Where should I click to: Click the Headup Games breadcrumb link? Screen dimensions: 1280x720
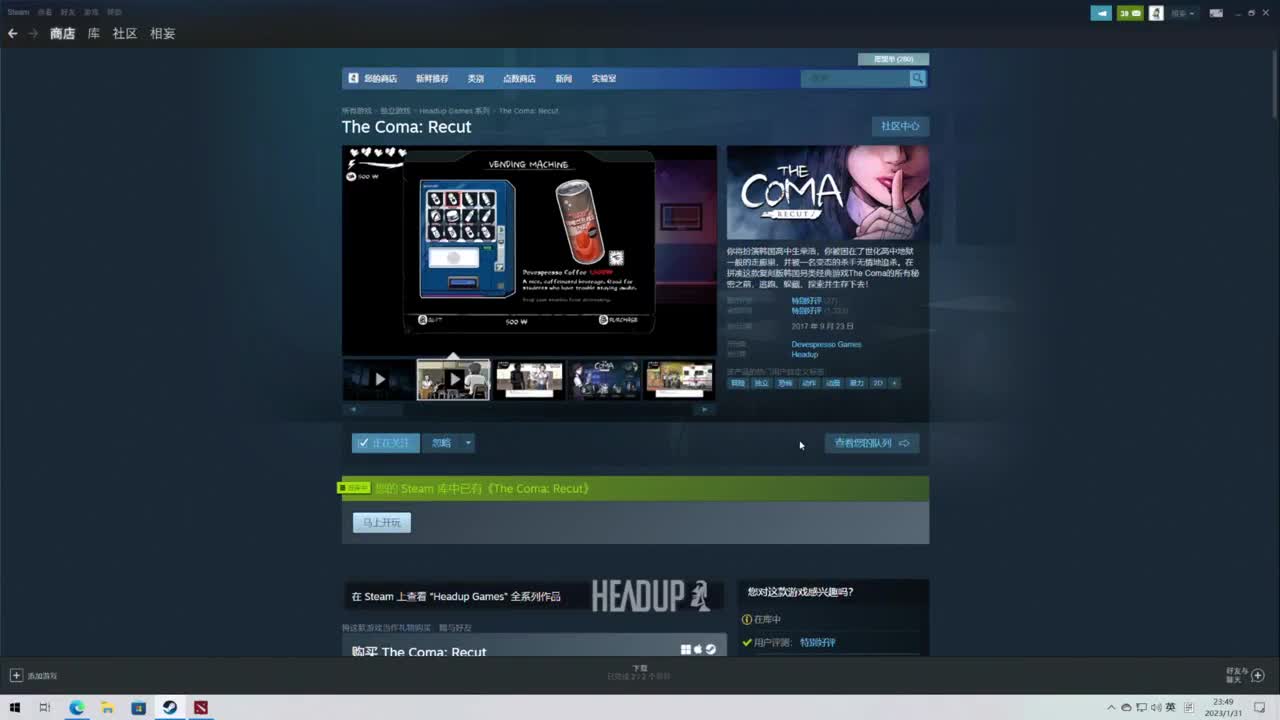point(454,111)
